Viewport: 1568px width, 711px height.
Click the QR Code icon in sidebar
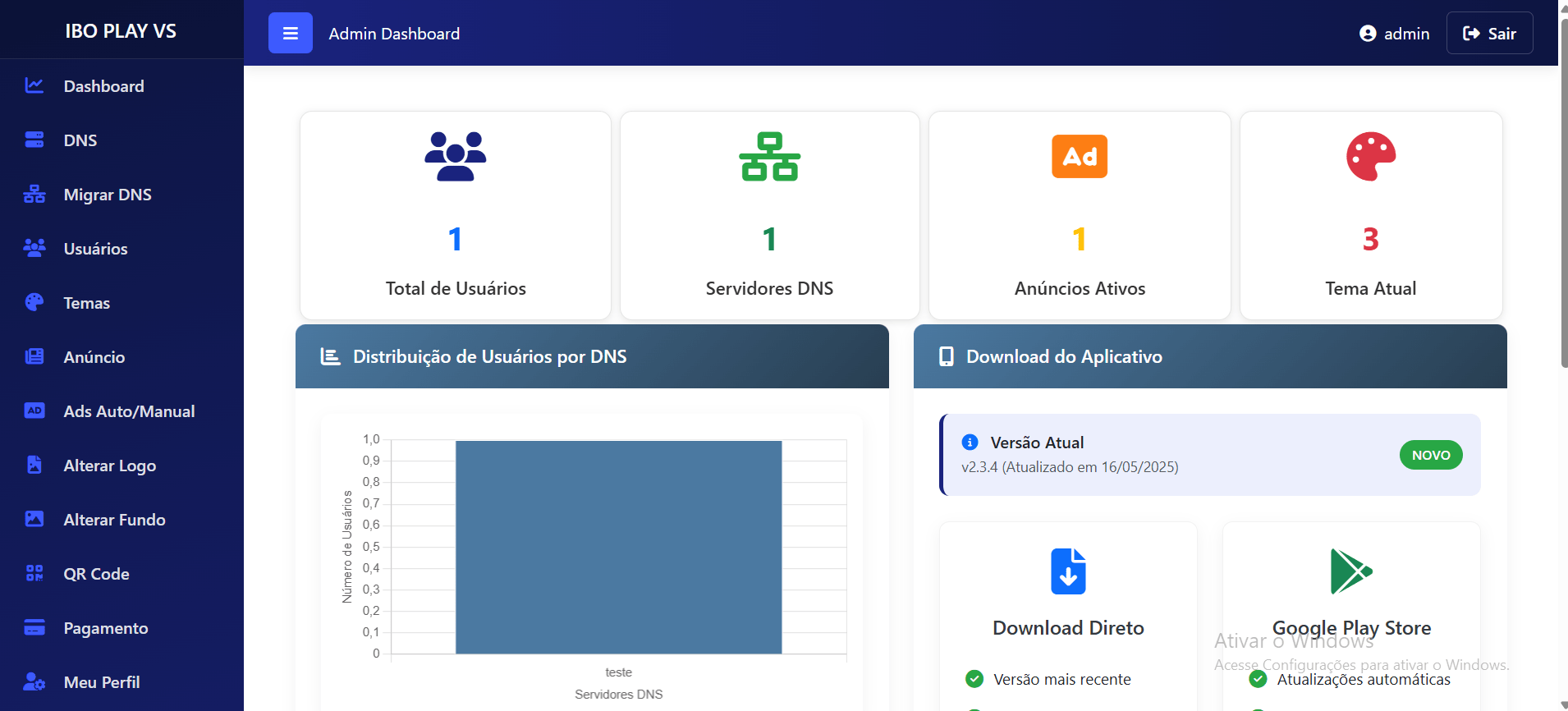[34, 574]
